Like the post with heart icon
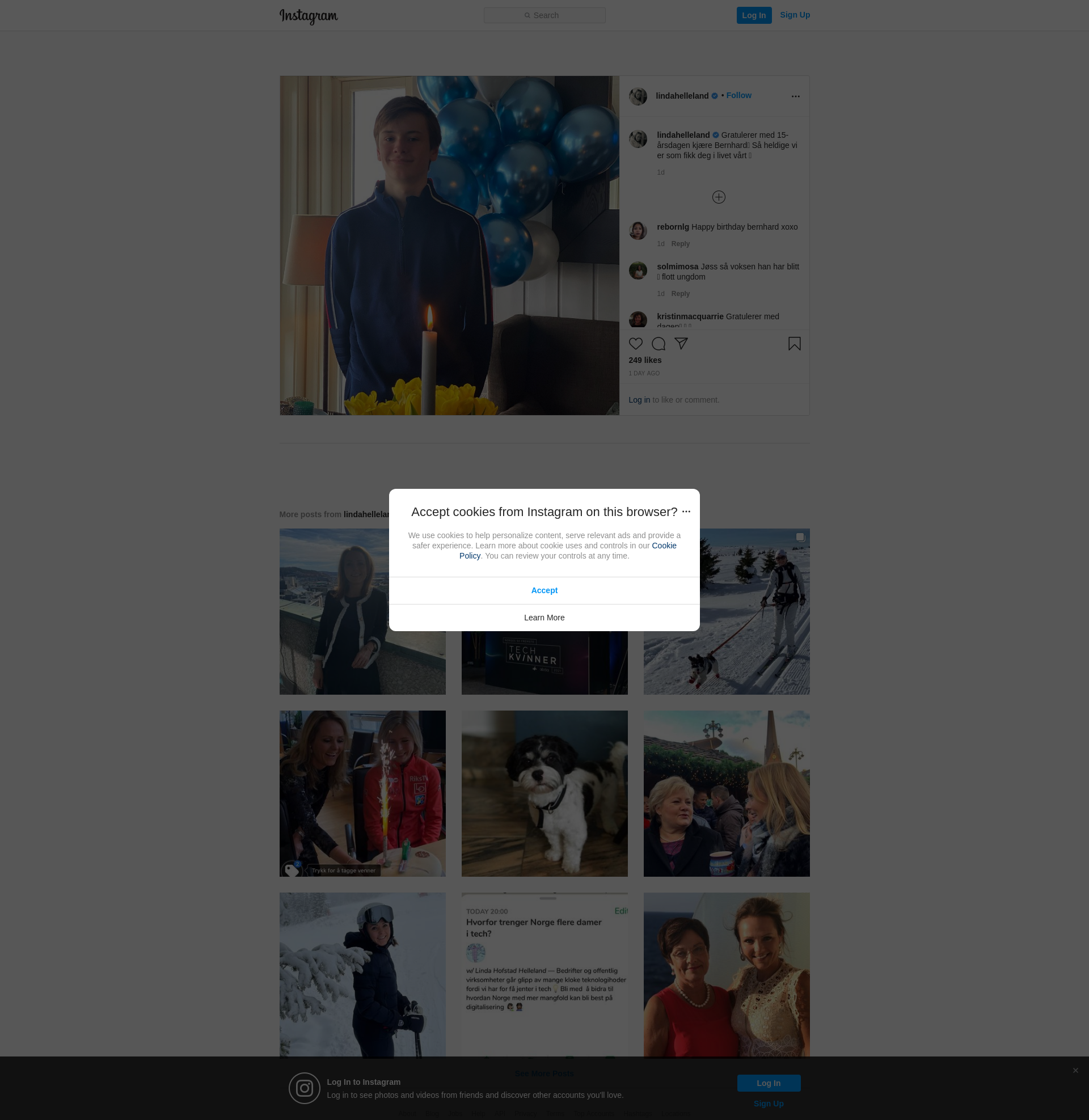The width and height of the screenshot is (1089, 1120). 635,344
